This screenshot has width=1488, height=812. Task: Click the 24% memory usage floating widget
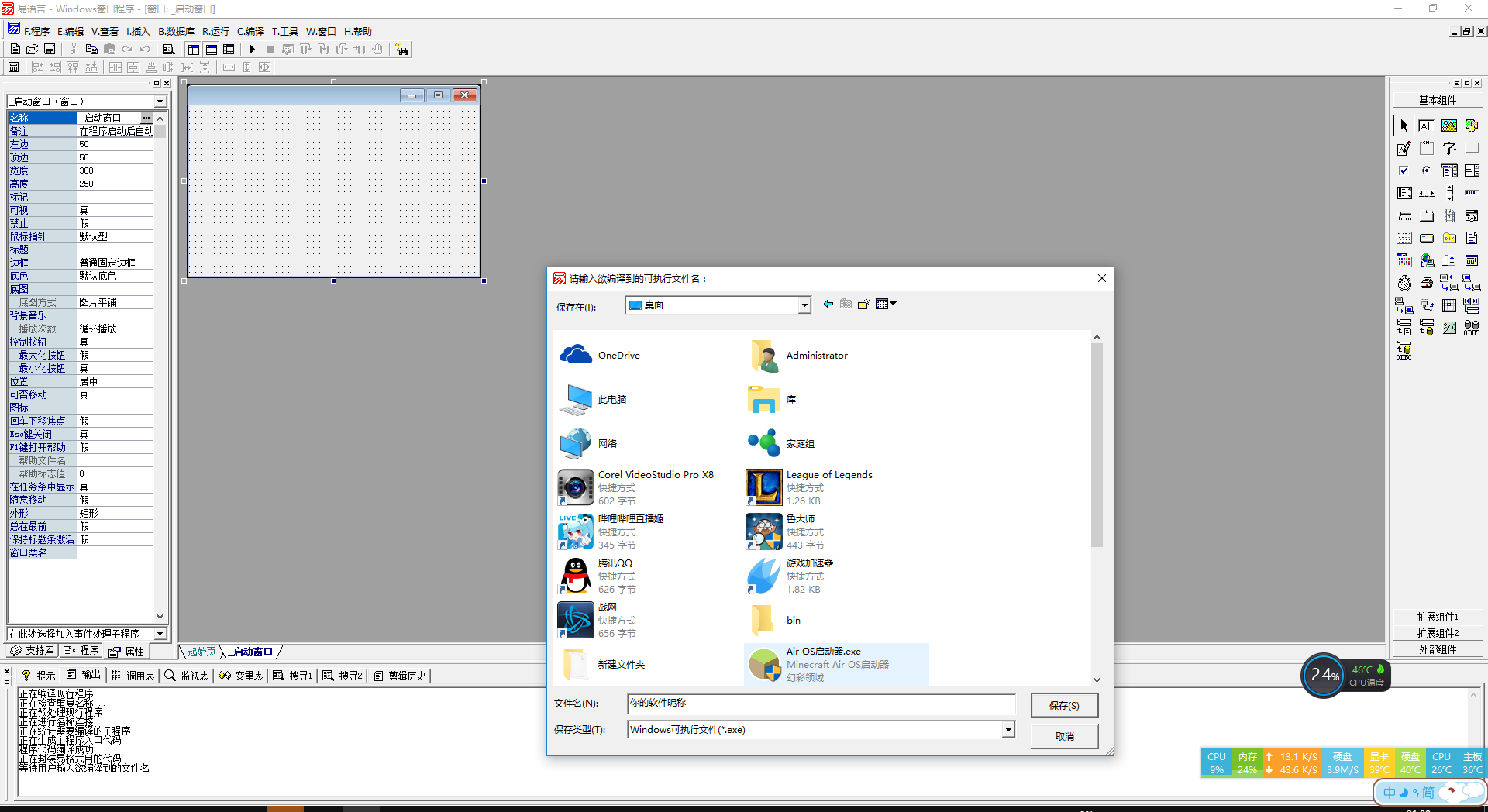pos(1324,675)
